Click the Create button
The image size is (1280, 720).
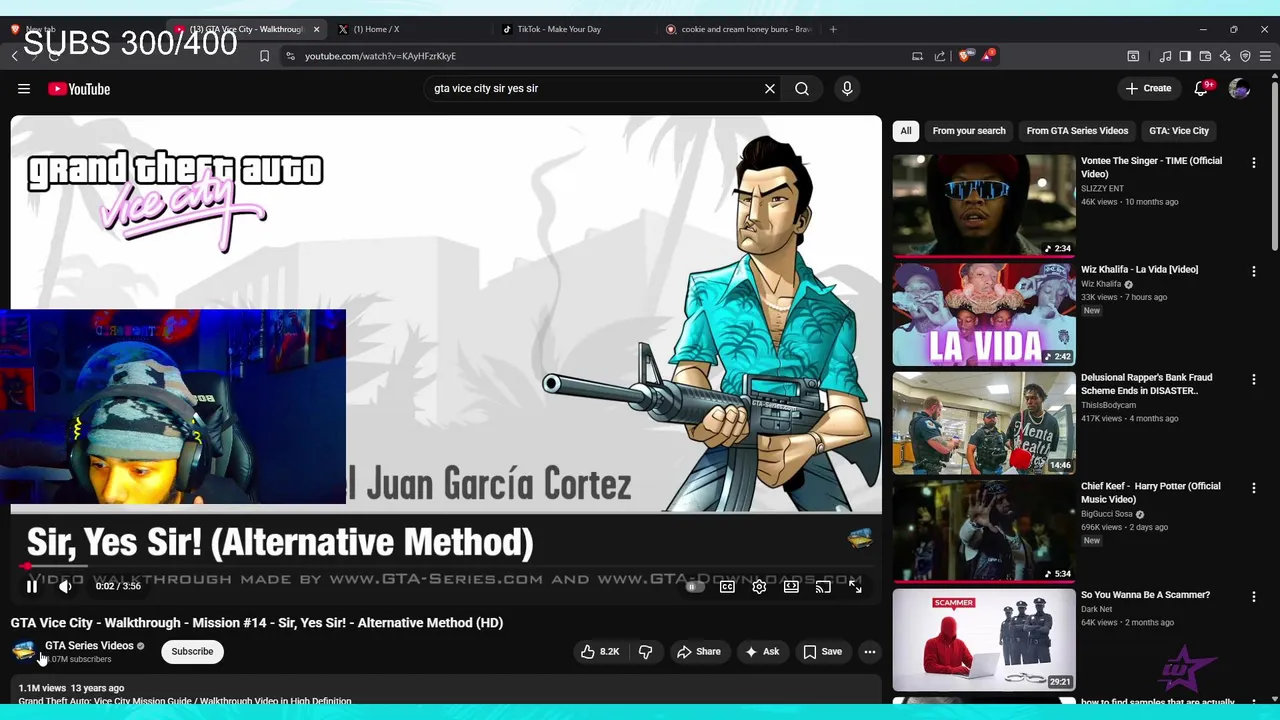click(x=1148, y=89)
